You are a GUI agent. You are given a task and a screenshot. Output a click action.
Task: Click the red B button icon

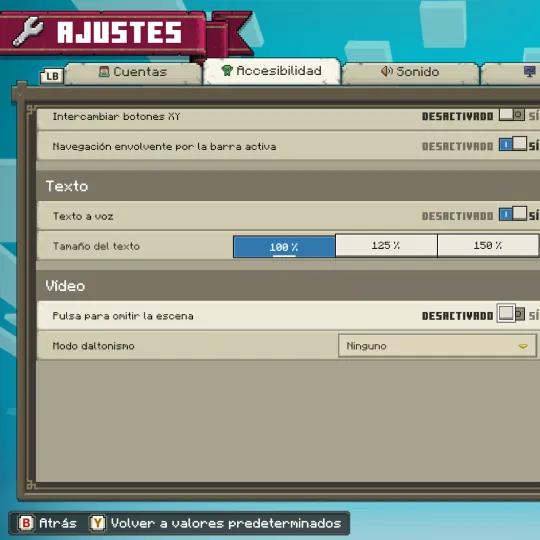(26, 523)
